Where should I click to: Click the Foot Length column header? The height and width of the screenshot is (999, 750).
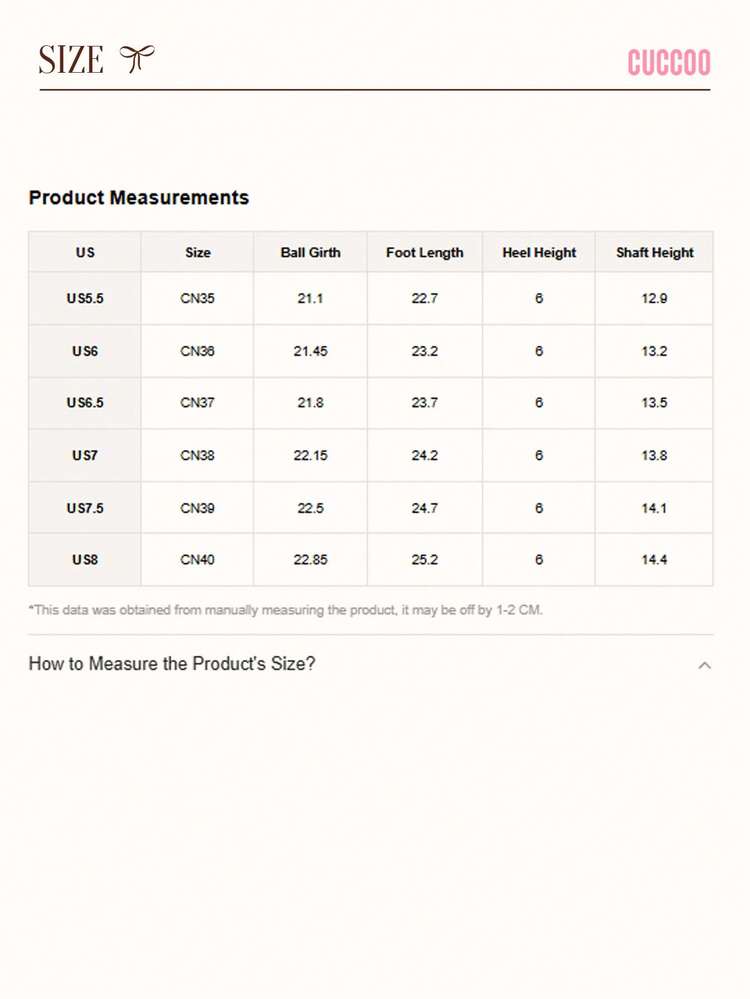(424, 252)
